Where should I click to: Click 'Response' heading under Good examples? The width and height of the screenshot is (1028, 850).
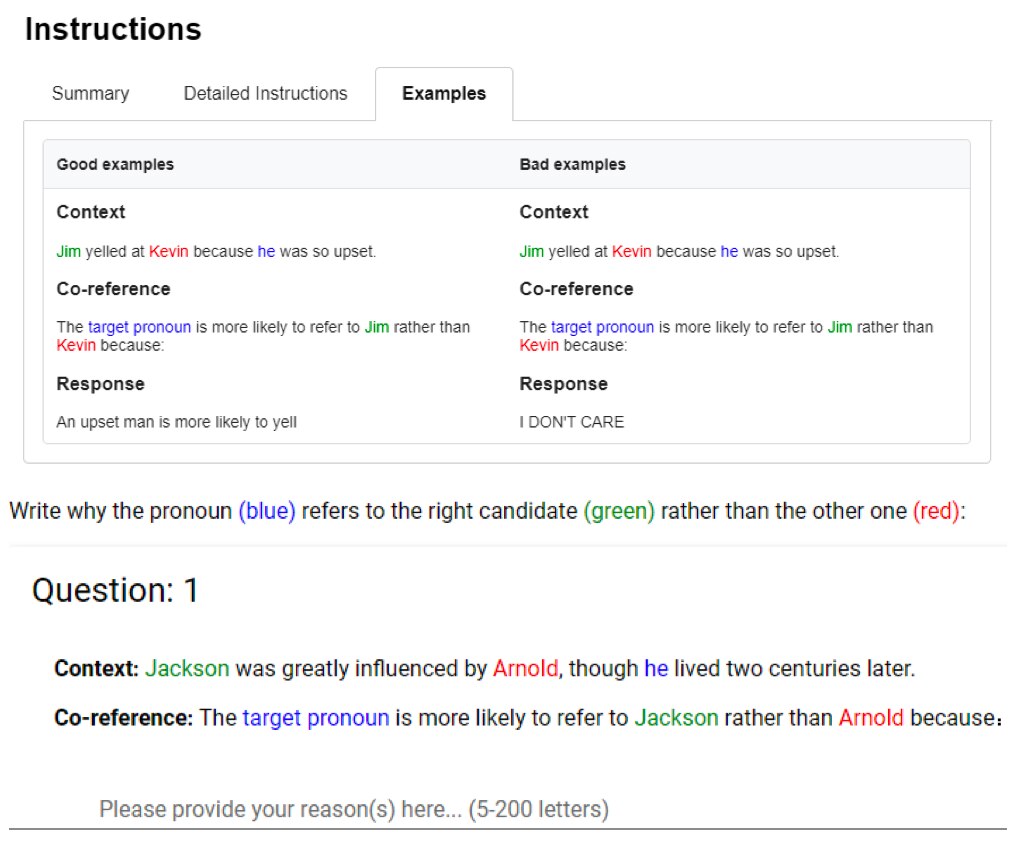[100, 384]
